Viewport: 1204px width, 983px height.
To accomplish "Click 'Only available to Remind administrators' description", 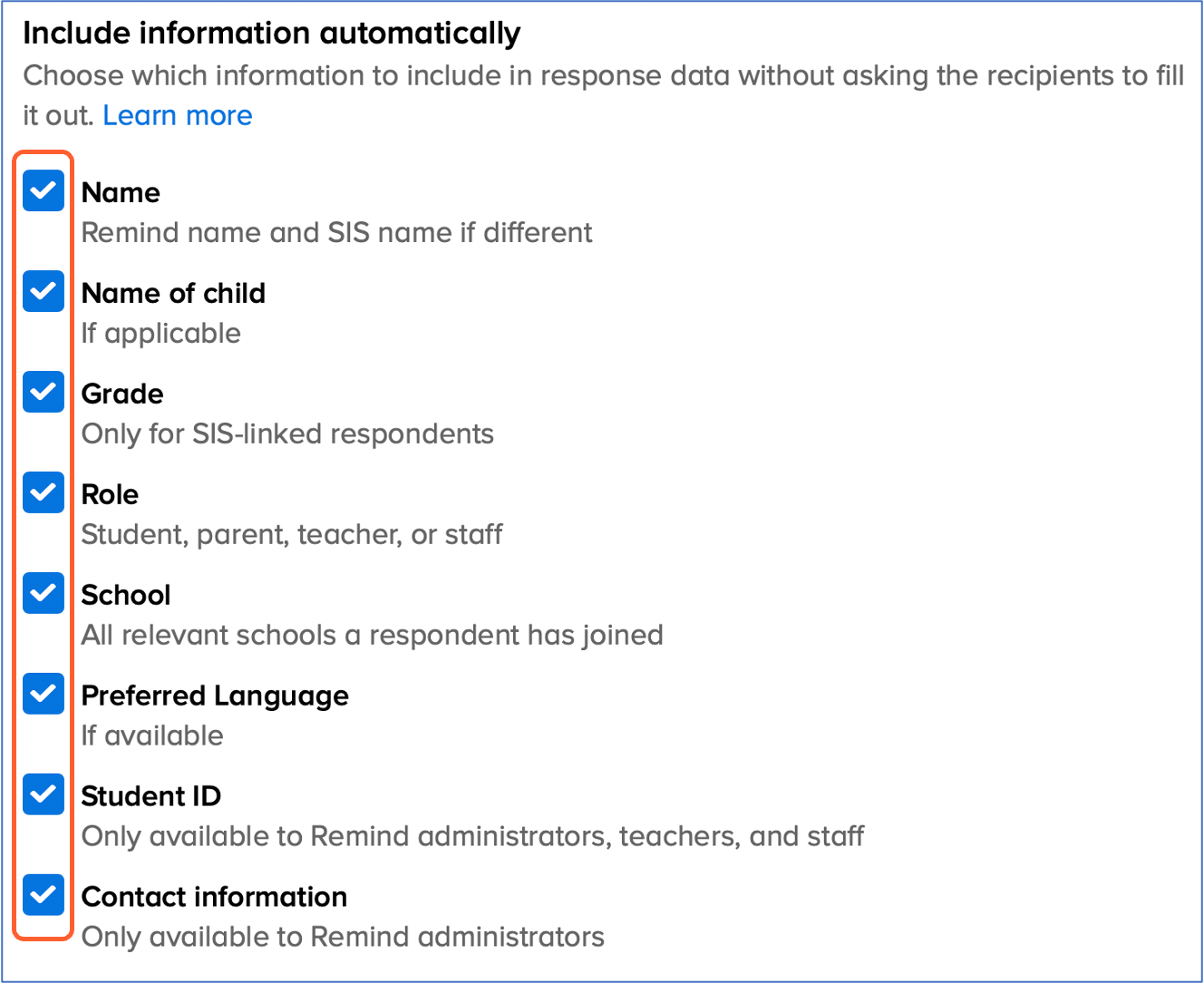I will pos(343,937).
